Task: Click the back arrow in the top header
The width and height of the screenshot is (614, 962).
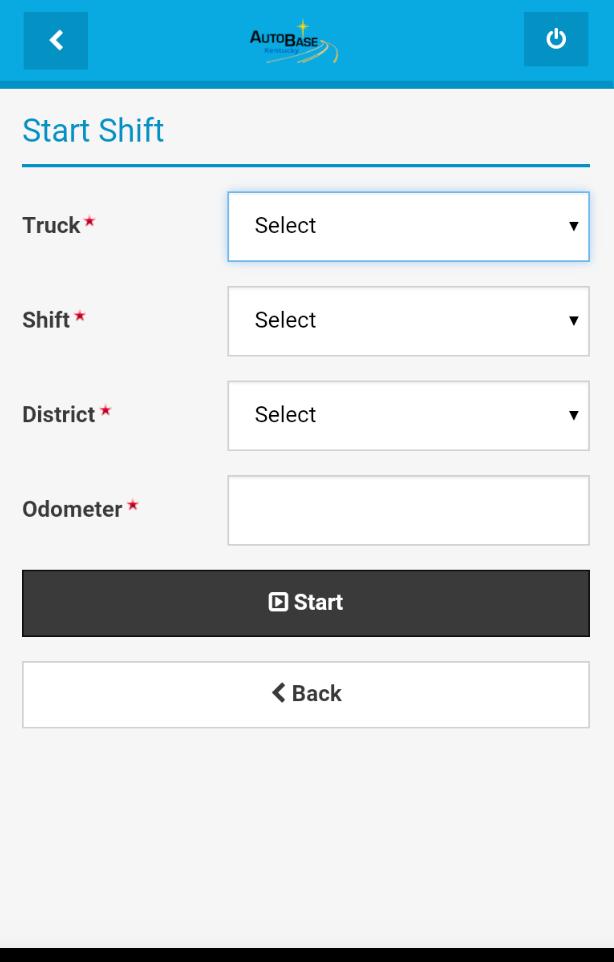Action: [56, 40]
